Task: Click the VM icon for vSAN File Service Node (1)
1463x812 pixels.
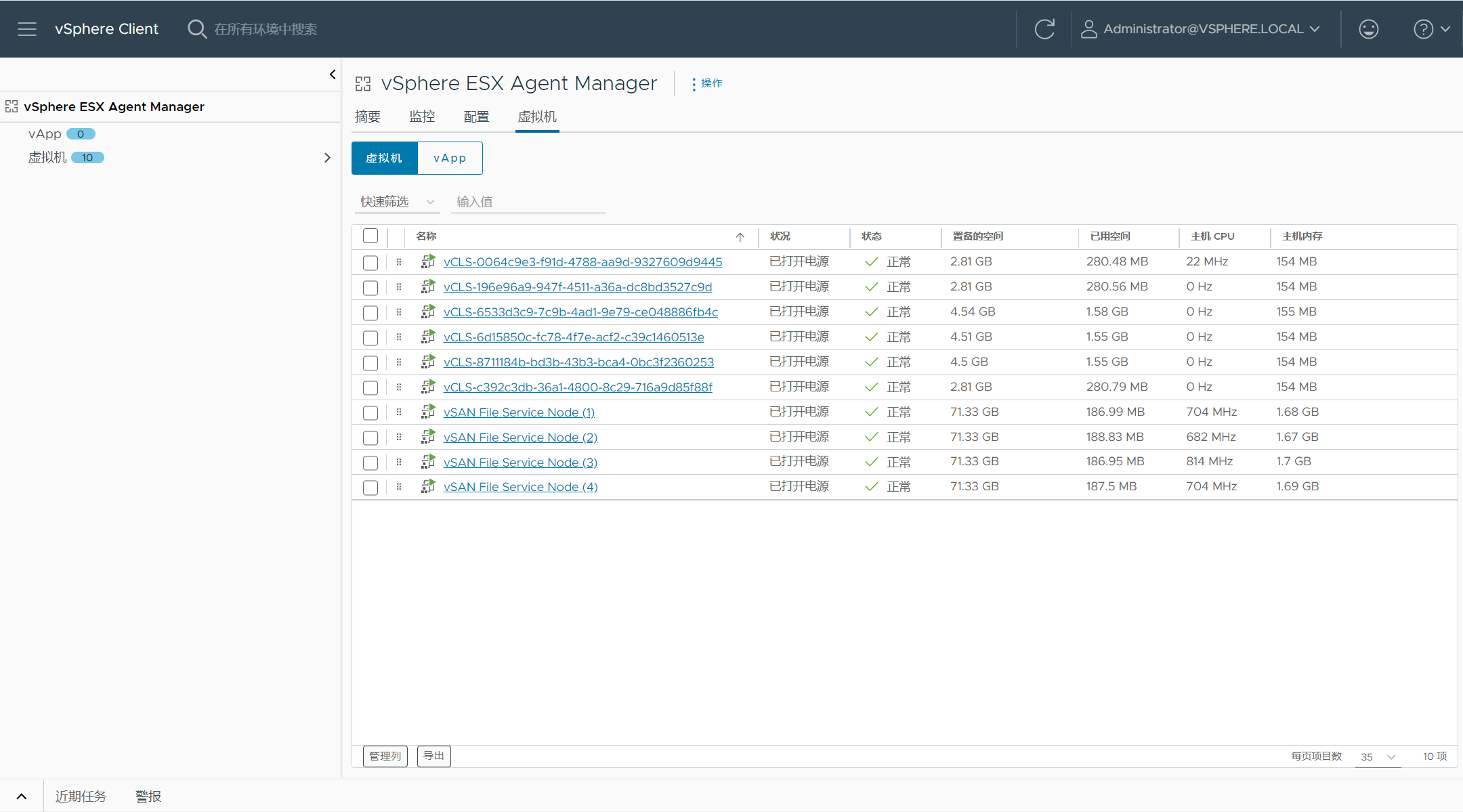Action: tap(428, 412)
